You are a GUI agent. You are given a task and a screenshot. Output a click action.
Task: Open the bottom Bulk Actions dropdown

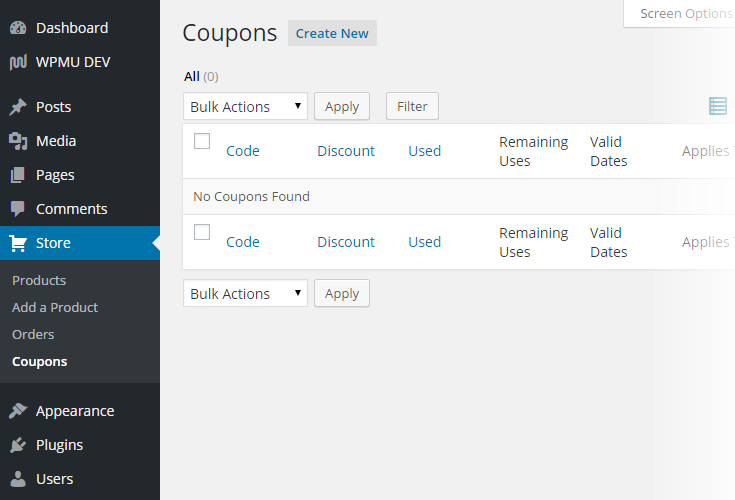(x=245, y=293)
